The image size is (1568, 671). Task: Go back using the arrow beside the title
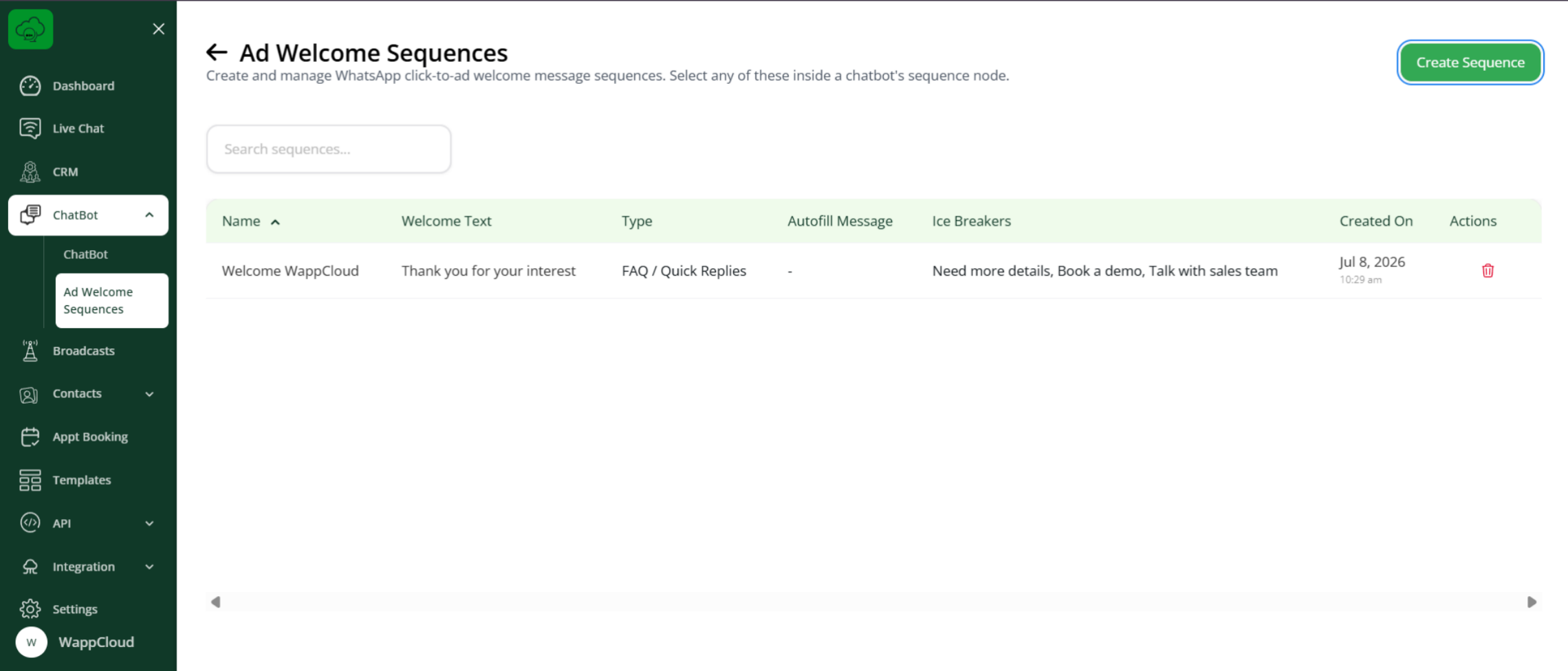tap(217, 52)
